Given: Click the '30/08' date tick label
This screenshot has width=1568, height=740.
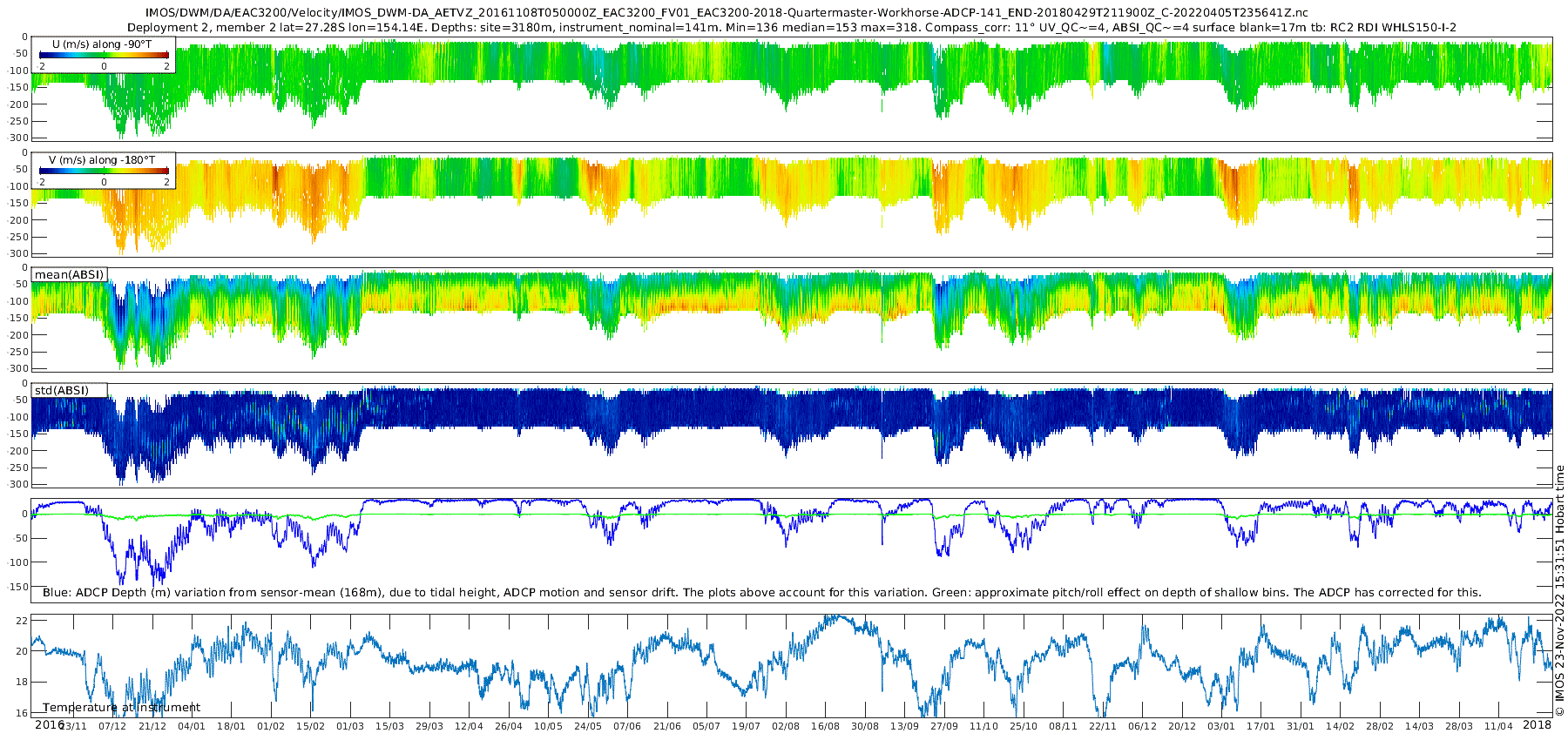Looking at the screenshot, I should tap(865, 726).
